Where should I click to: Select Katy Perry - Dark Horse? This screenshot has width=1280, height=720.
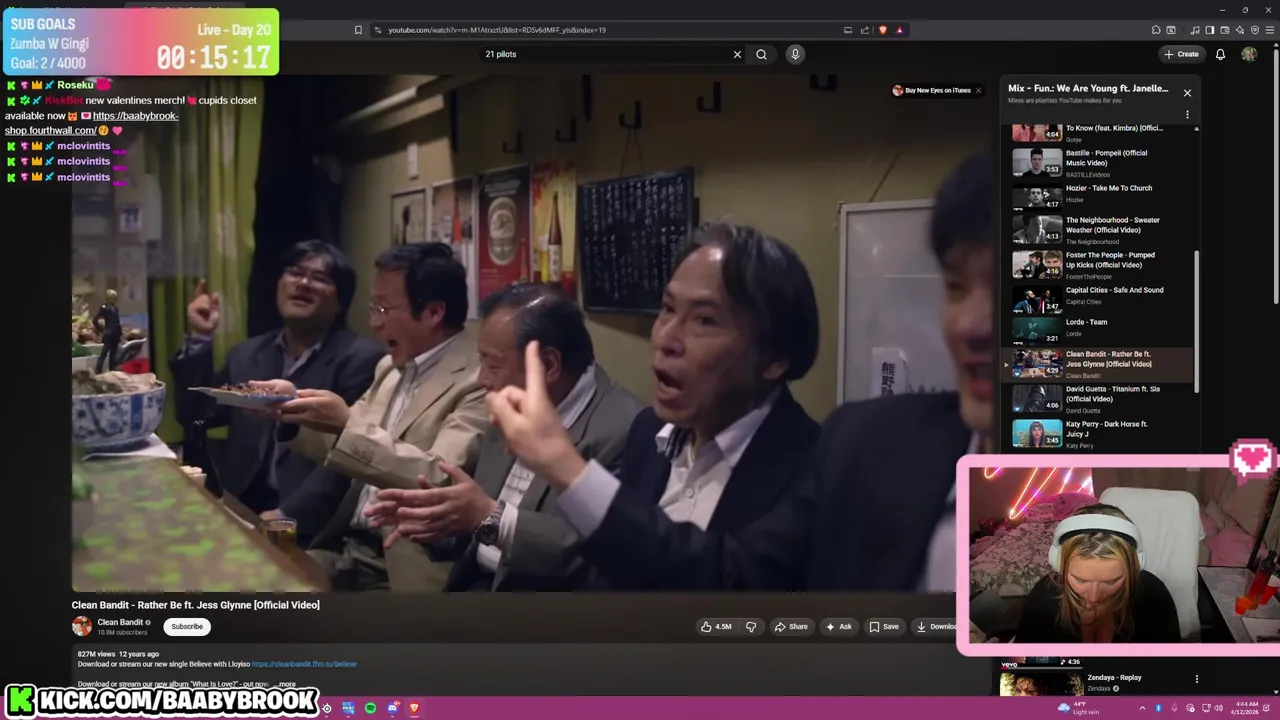pos(1100,433)
